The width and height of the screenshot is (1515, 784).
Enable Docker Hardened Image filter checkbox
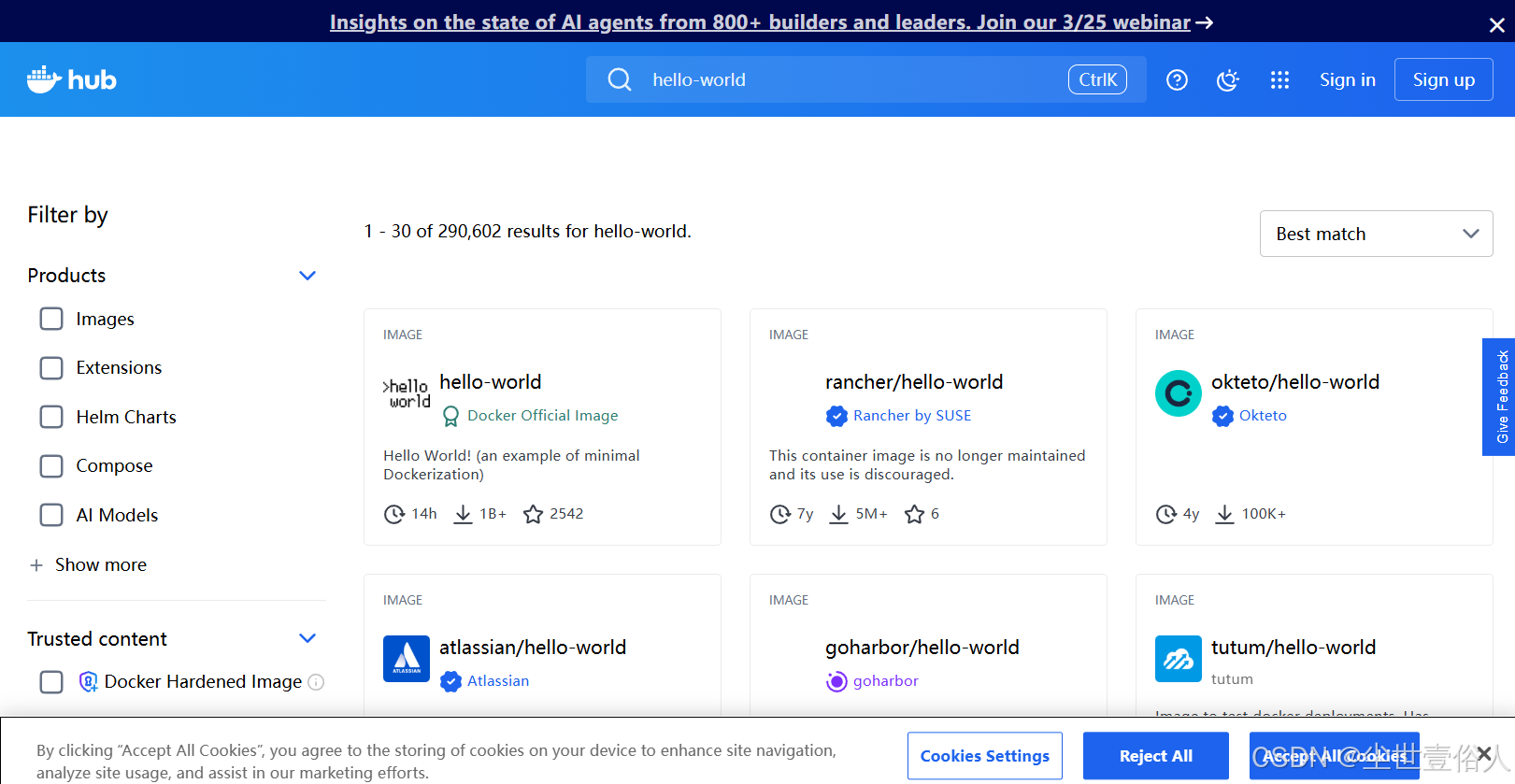coord(51,682)
